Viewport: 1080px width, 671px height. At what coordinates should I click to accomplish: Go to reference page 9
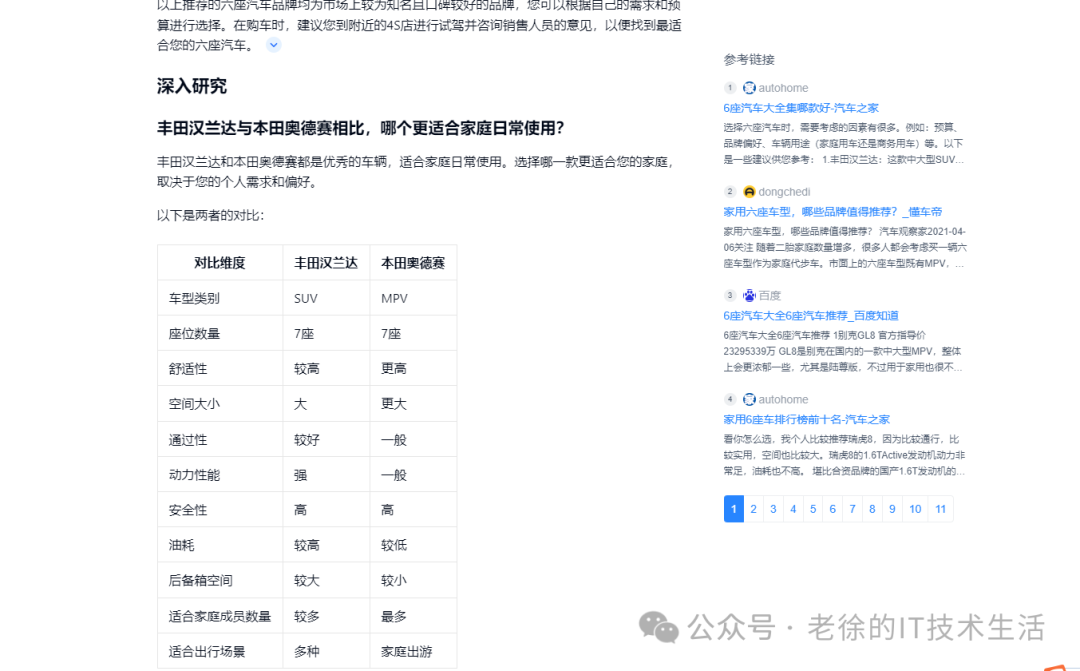tap(892, 509)
